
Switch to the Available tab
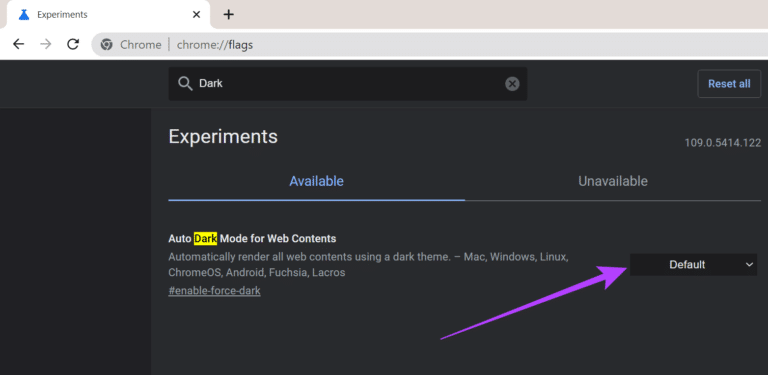point(316,181)
